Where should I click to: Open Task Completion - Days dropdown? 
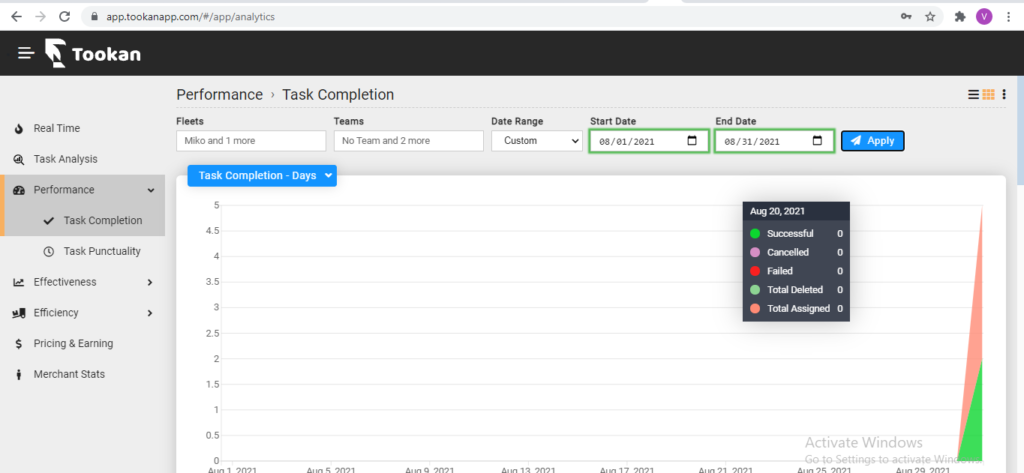[262, 176]
